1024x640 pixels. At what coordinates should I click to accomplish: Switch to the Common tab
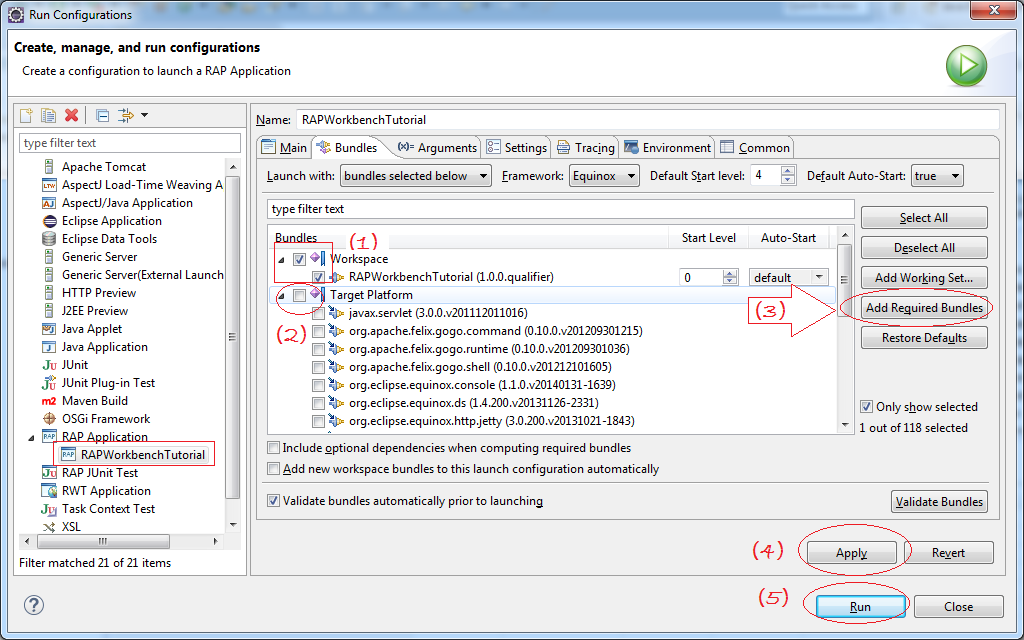click(755, 148)
